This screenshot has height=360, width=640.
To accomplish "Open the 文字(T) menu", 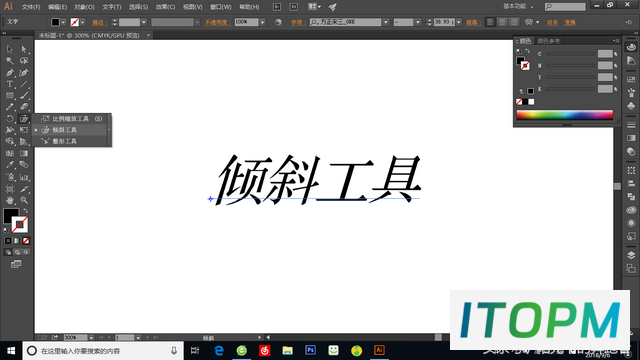I will point(111,7).
